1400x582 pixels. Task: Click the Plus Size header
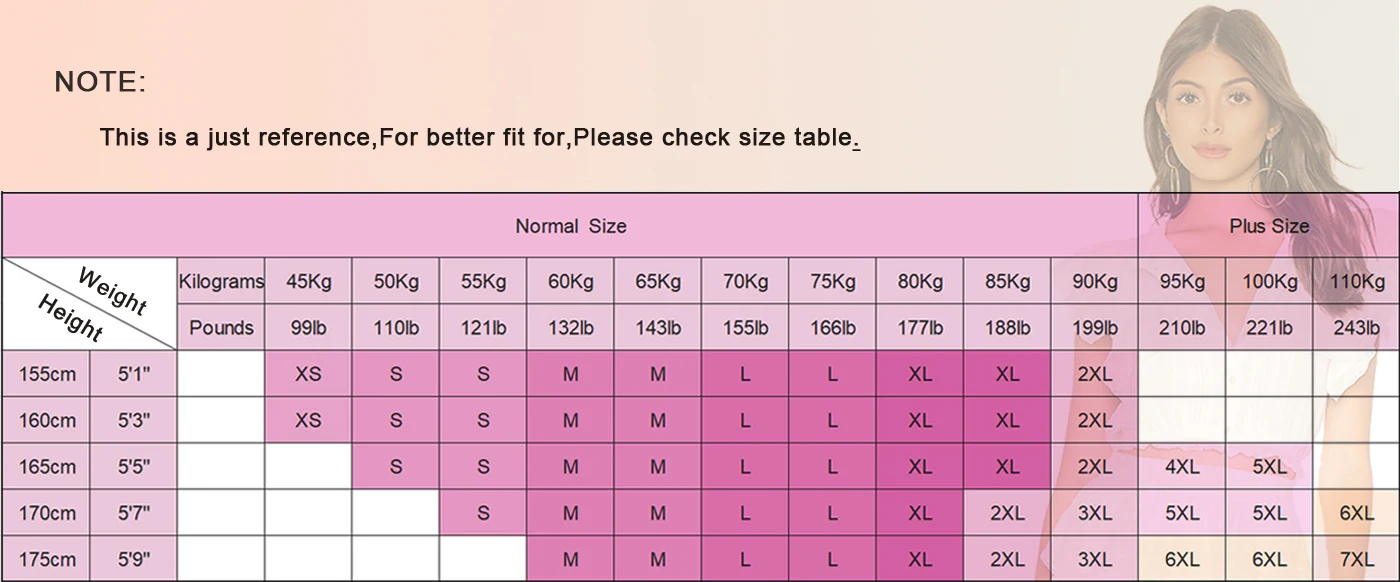1269,226
